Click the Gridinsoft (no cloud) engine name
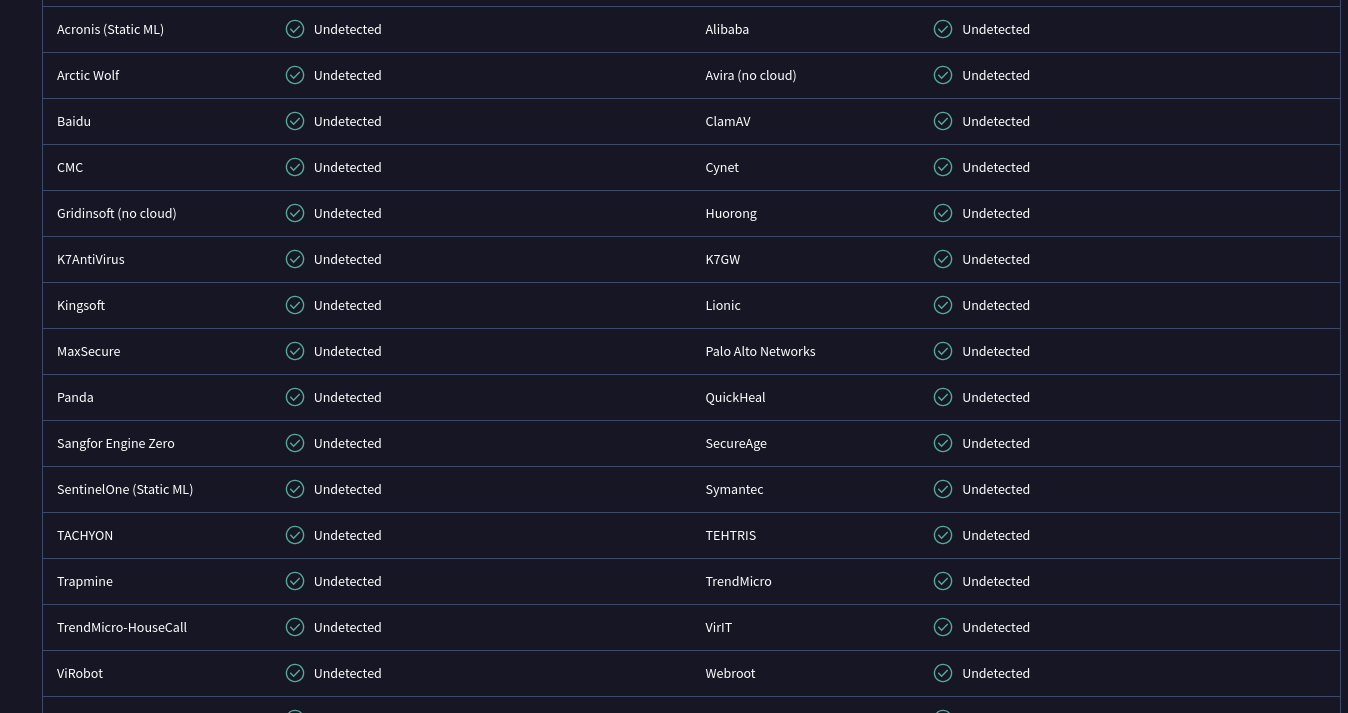The width and height of the screenshot is (1348, 713). 117,213
